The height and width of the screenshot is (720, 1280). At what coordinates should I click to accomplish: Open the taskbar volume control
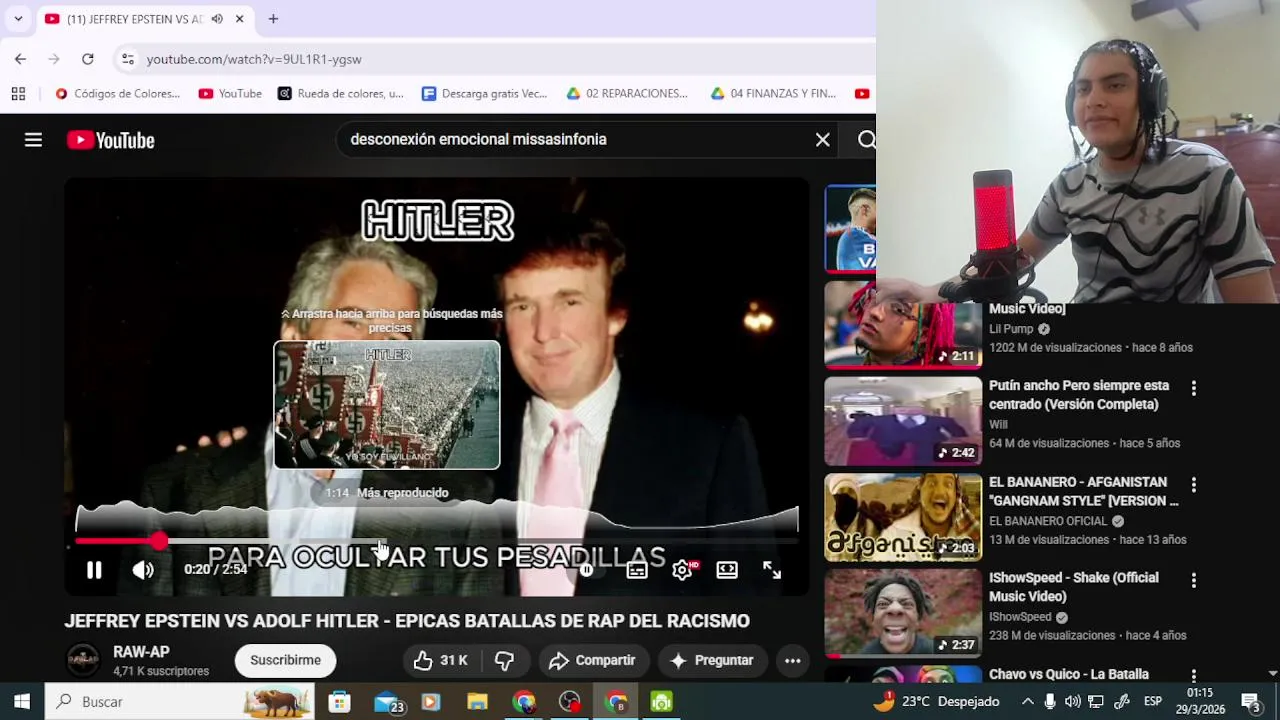1072,702
